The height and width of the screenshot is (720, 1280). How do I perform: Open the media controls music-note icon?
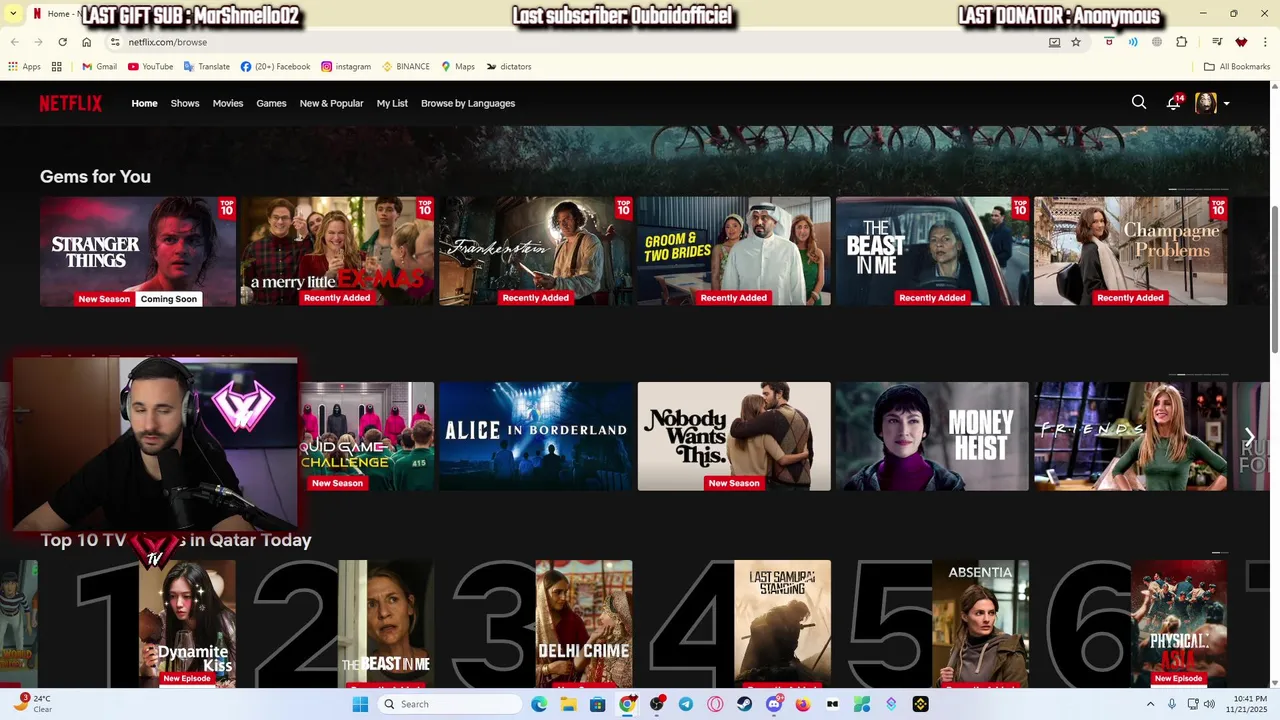coord(1217,42)
